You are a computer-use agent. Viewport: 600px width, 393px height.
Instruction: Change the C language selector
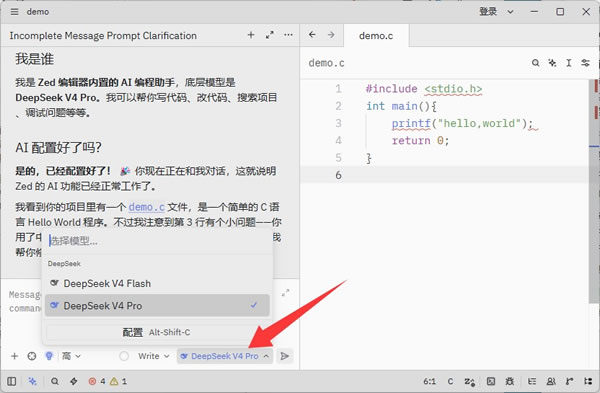[x=450, y=381]
